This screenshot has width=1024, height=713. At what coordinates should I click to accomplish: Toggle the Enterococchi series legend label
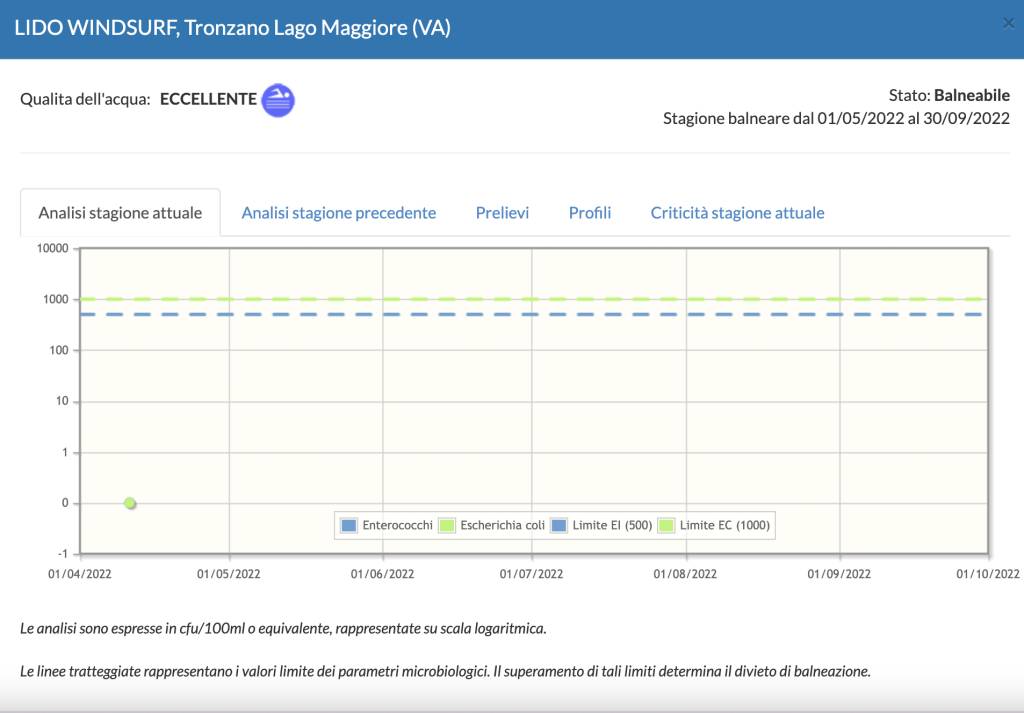398,525
